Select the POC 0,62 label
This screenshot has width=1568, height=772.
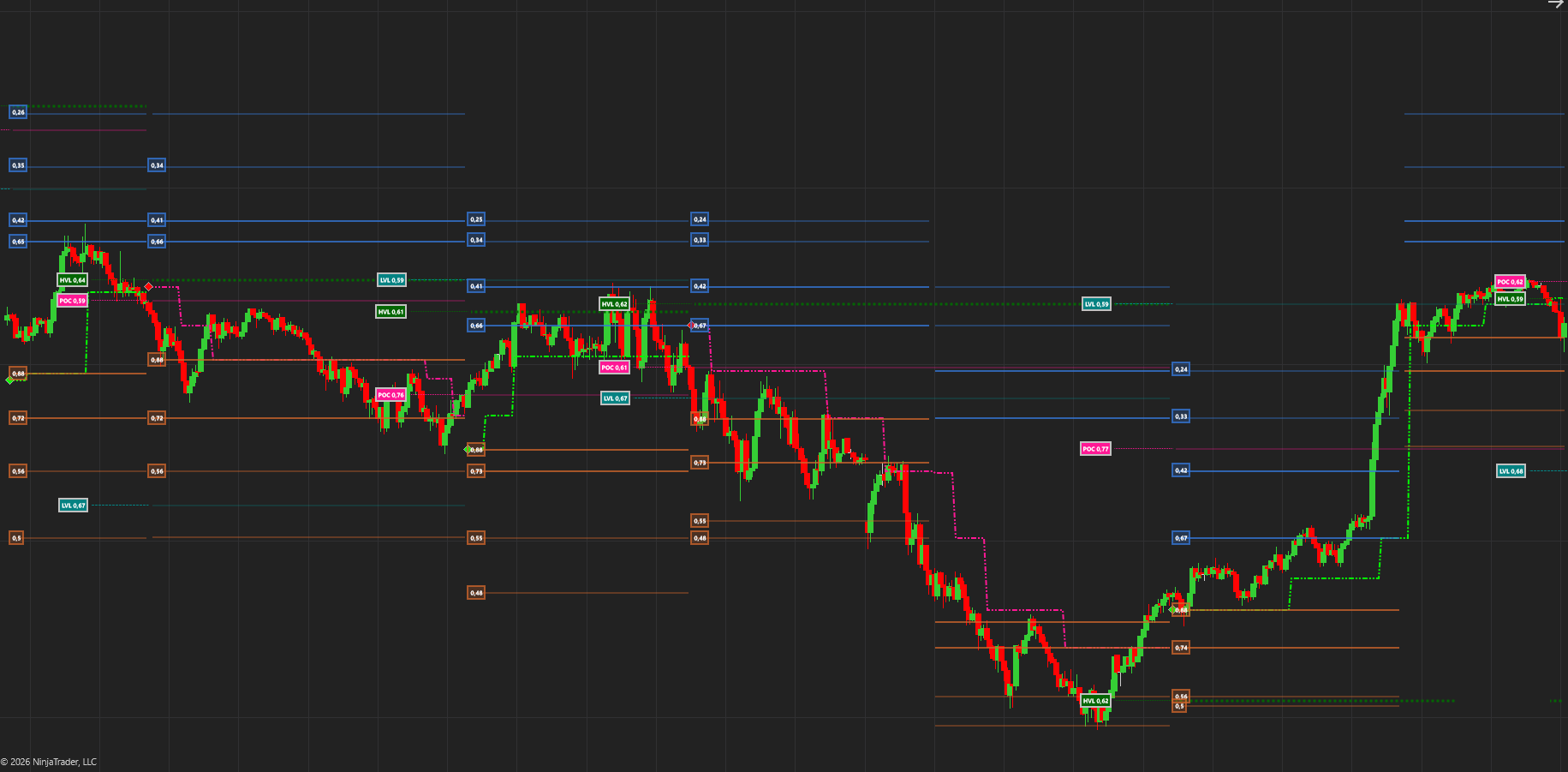coord(1510,282)
